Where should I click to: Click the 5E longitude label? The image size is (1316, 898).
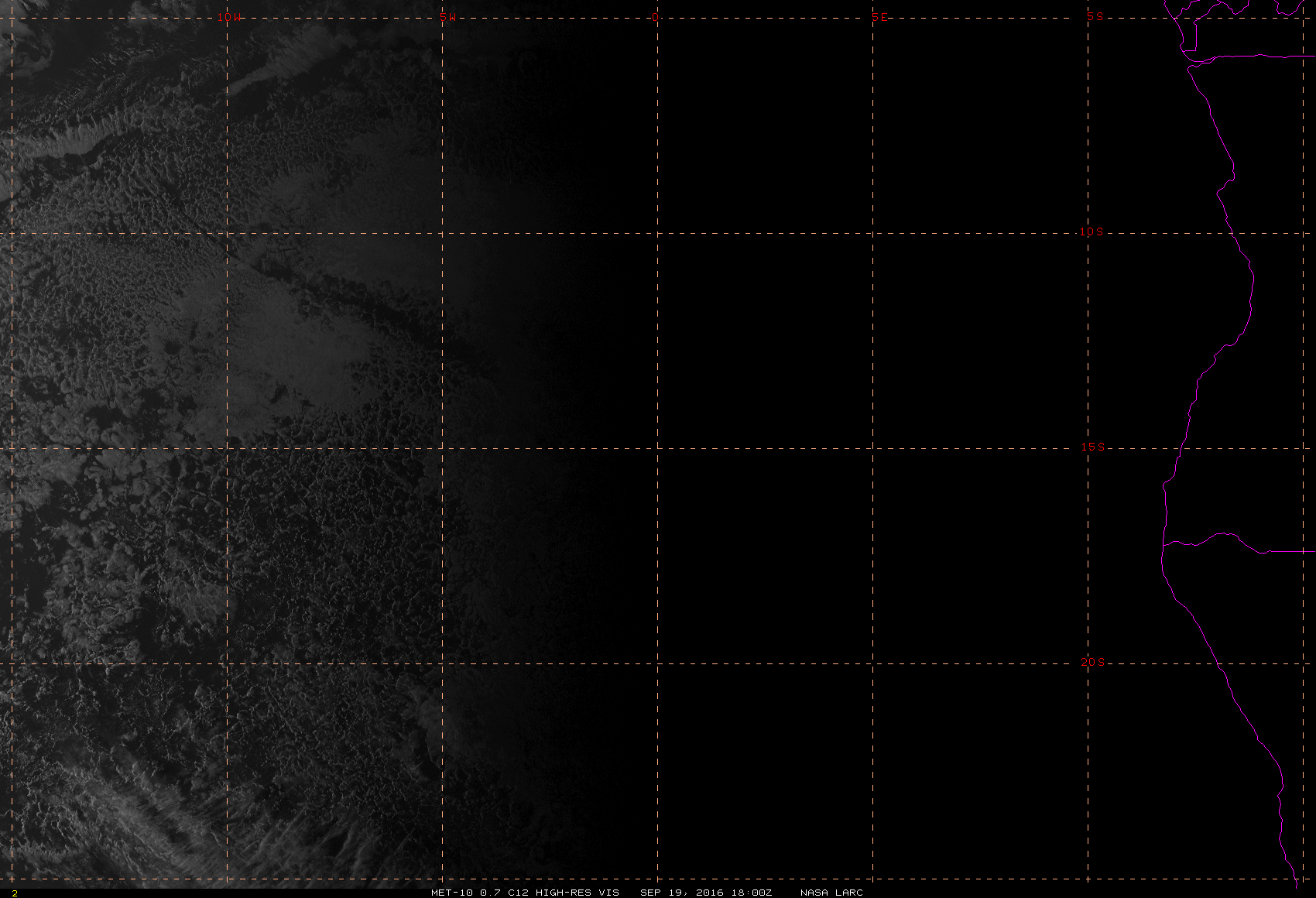pos(880,17)
